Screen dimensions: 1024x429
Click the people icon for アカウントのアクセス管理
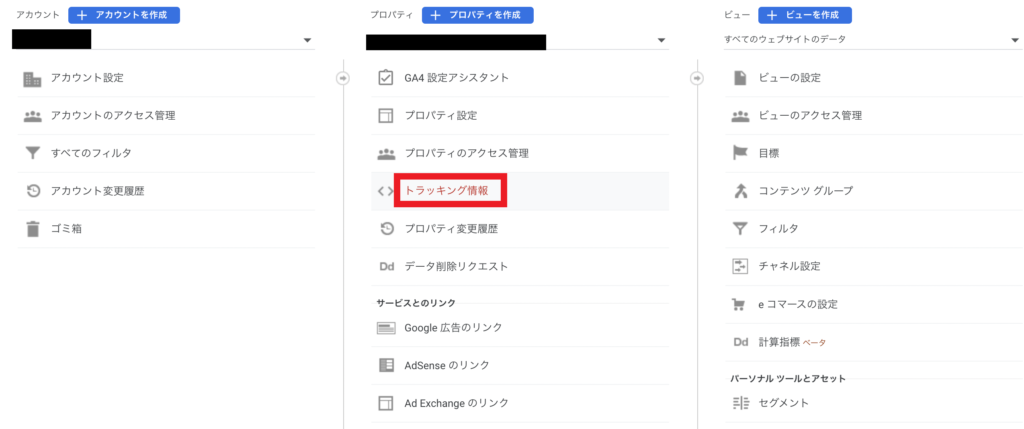(32, 116)
